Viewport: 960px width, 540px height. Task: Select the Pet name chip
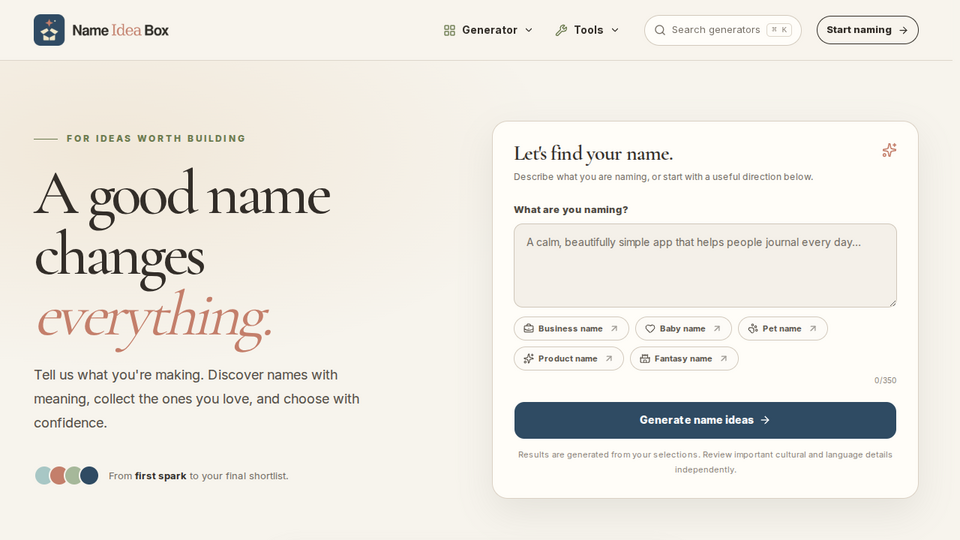pyautogui.click(x=782, y=329)
